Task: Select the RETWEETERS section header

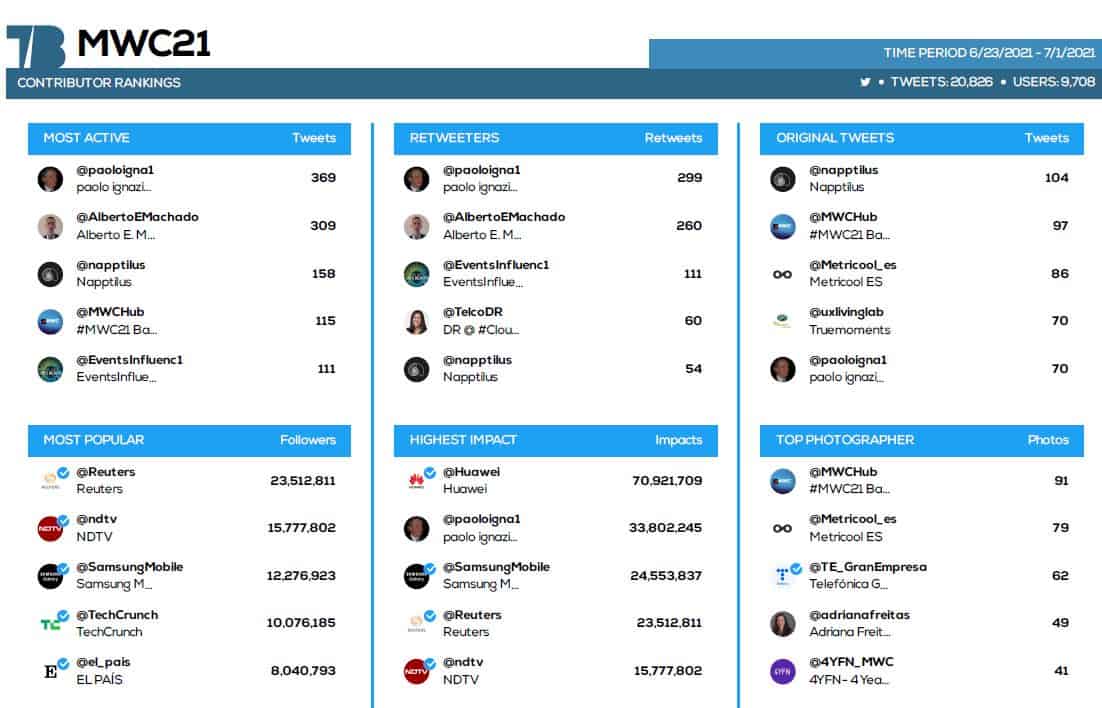Action: (x=556, y=139)
